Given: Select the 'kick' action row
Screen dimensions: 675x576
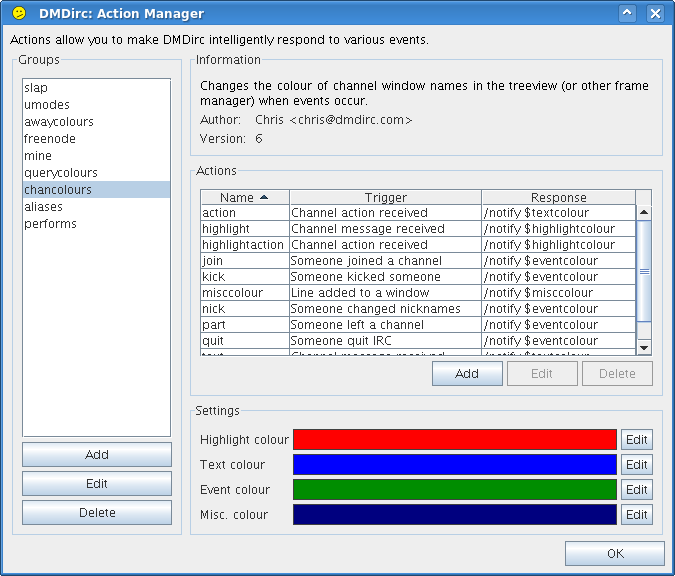Looking at the screenshot, I should pyautogui.click(x=418, y=276).
